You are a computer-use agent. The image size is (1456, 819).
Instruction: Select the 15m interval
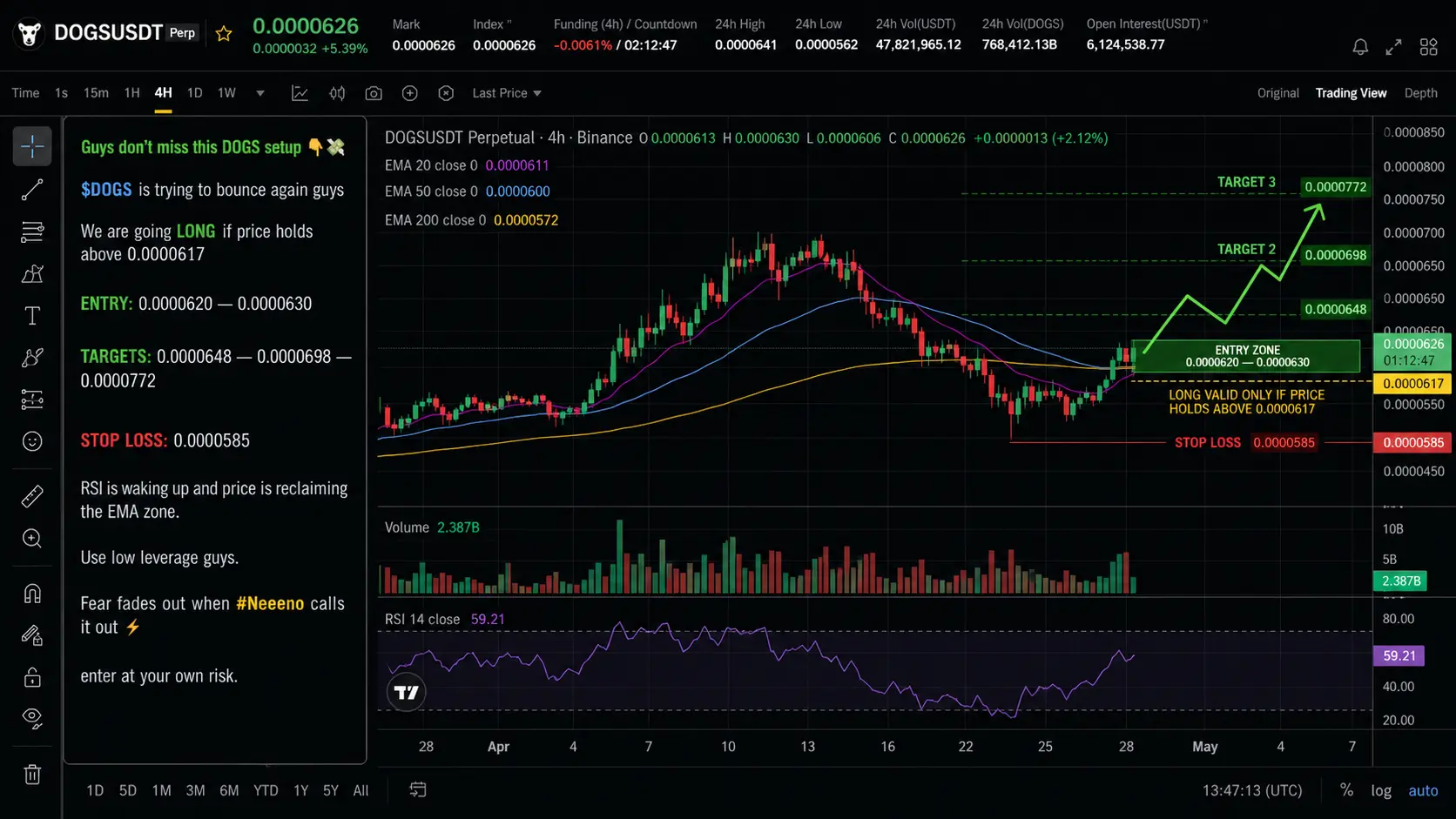pos(96,93)
